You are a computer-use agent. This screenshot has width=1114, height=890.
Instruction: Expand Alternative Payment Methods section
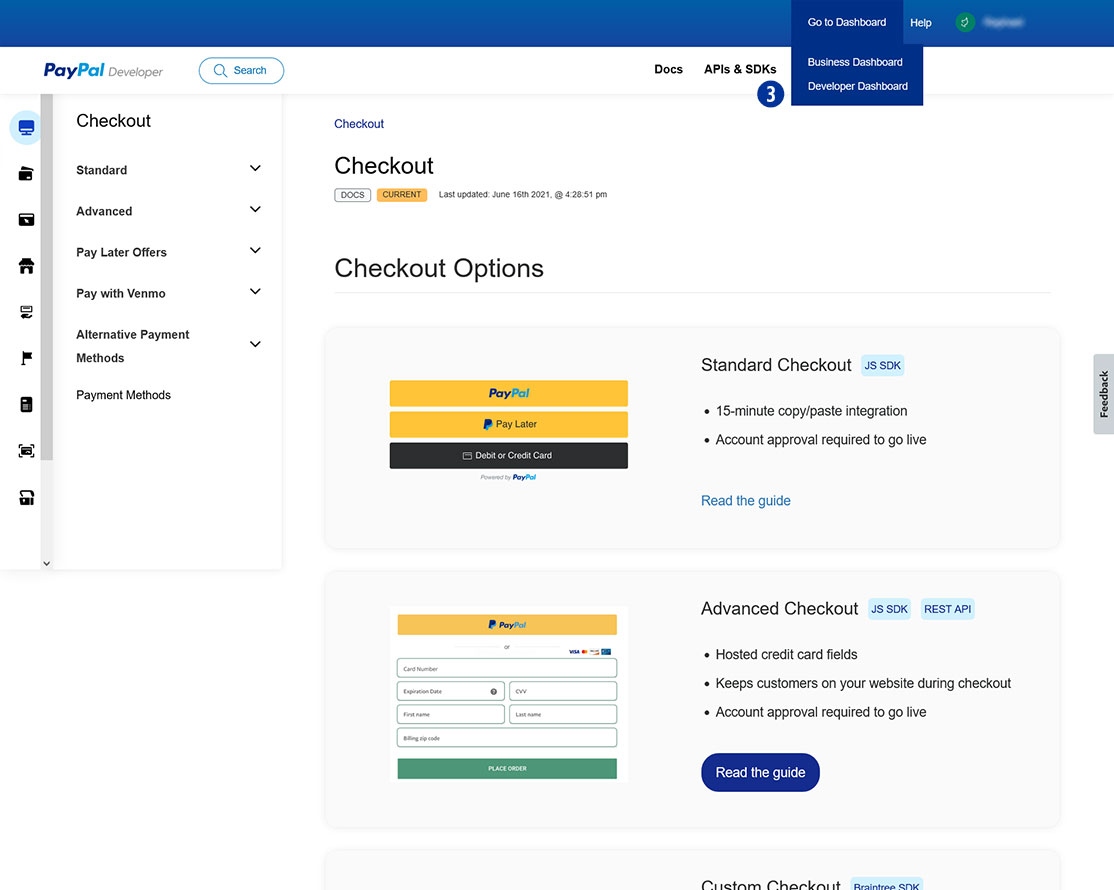click(x=255, y=345)
